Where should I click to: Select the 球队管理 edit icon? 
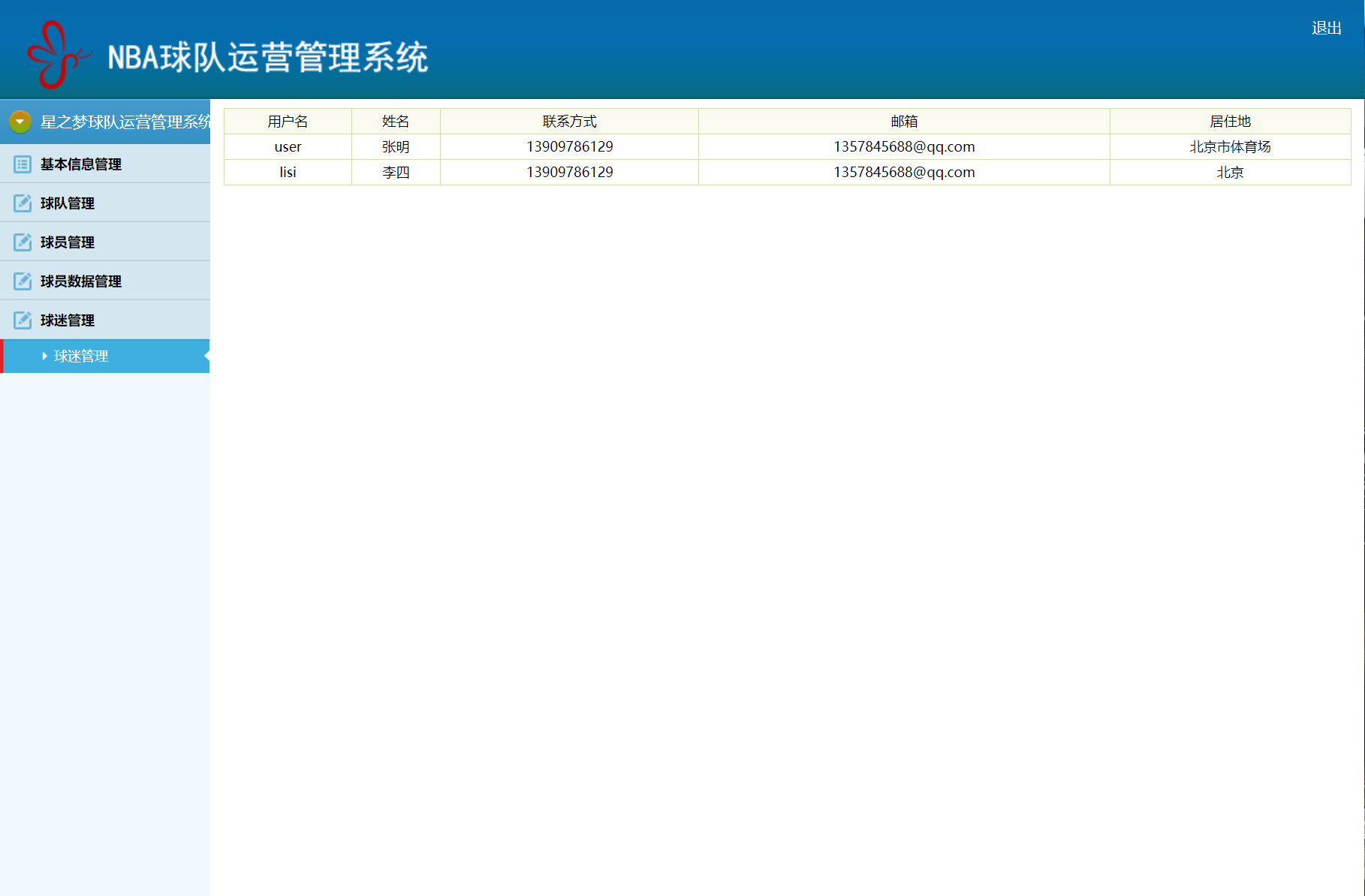pyautogui.click(x=22, y=203)
